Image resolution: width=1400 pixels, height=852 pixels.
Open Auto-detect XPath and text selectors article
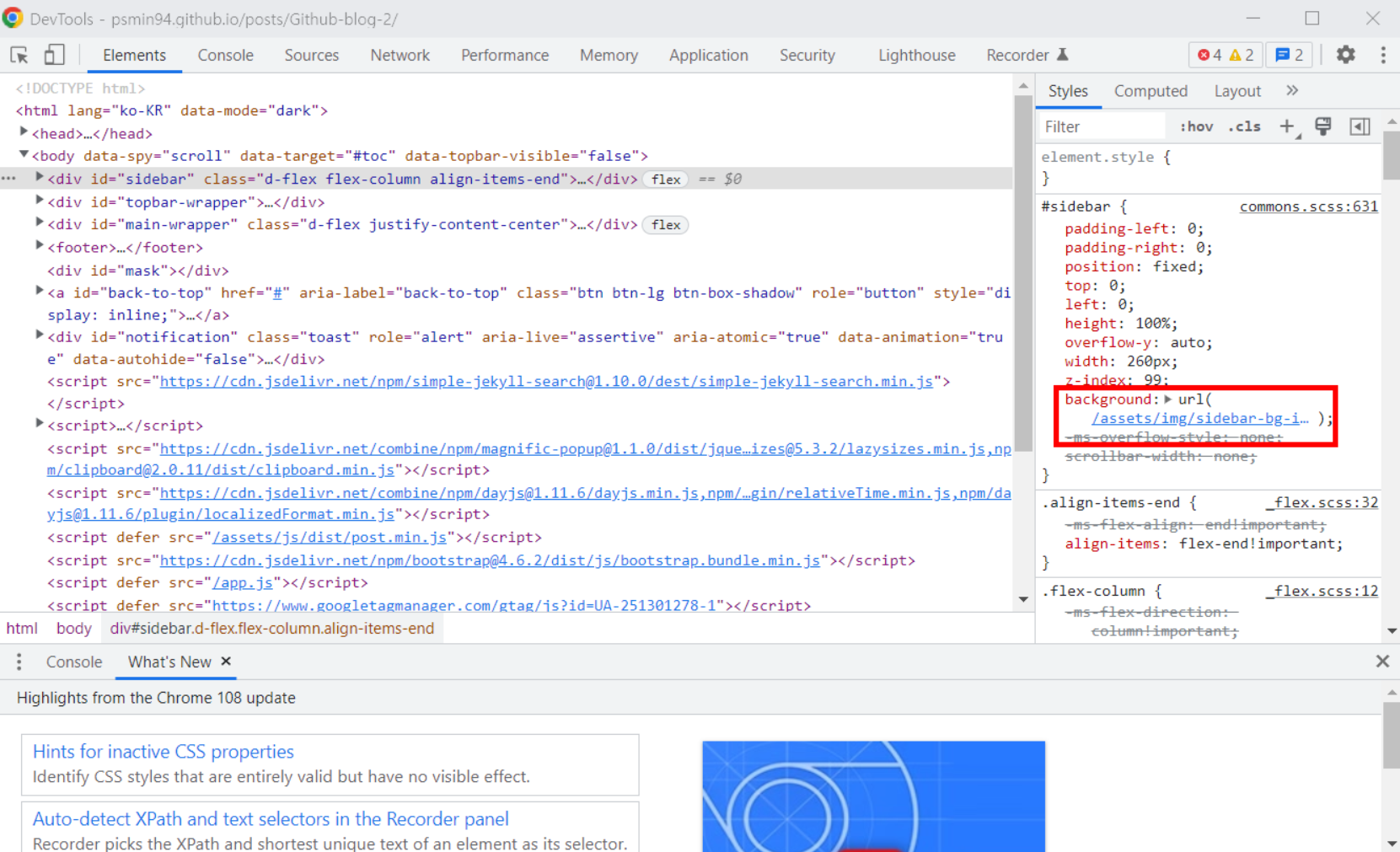tap(271, 818)
